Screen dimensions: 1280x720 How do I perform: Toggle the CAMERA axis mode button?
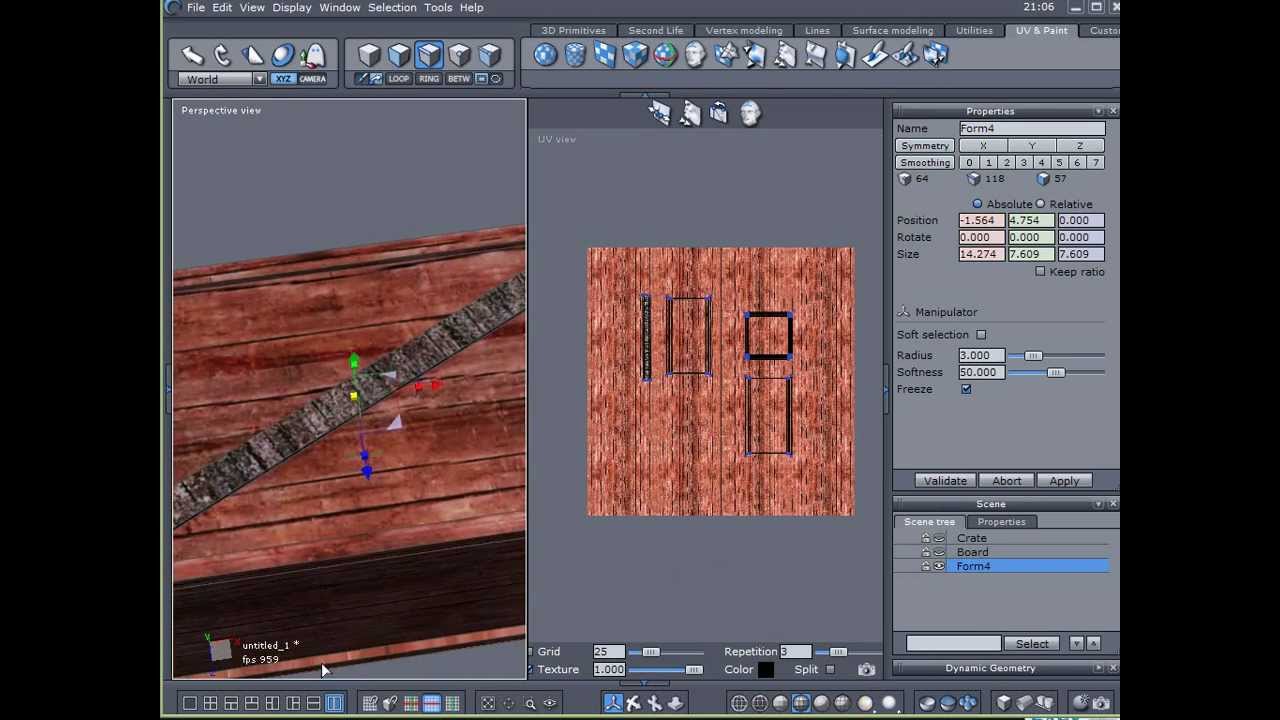coord(312,79)
